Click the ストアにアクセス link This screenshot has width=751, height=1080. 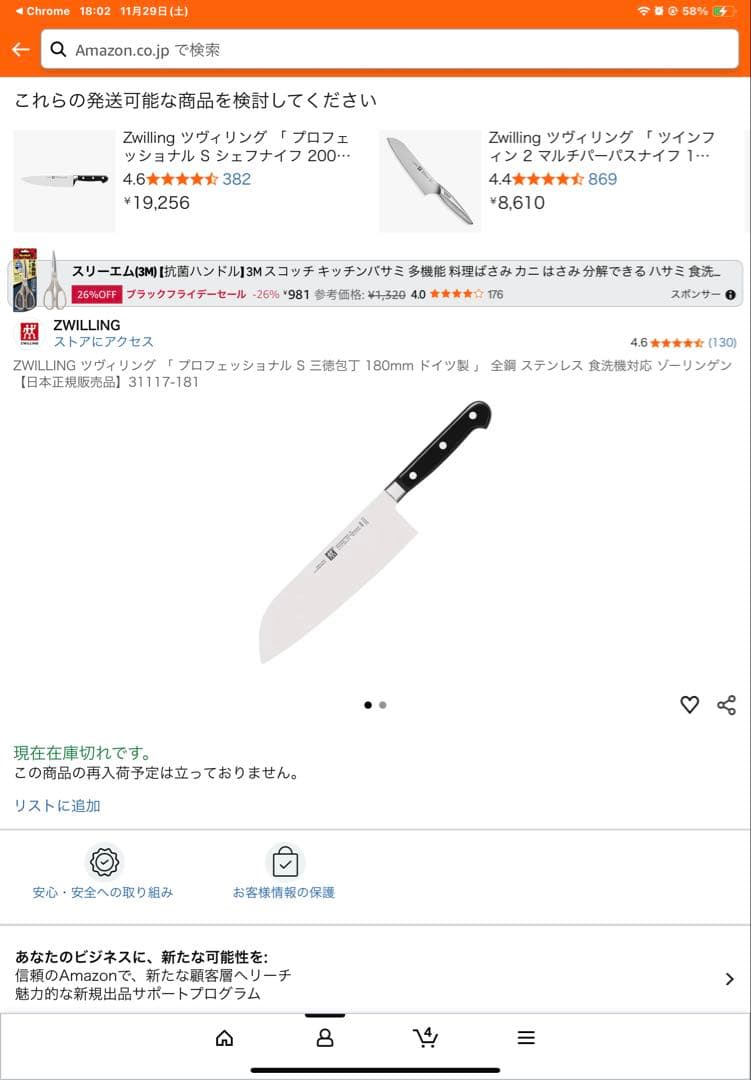click(104, 342)
